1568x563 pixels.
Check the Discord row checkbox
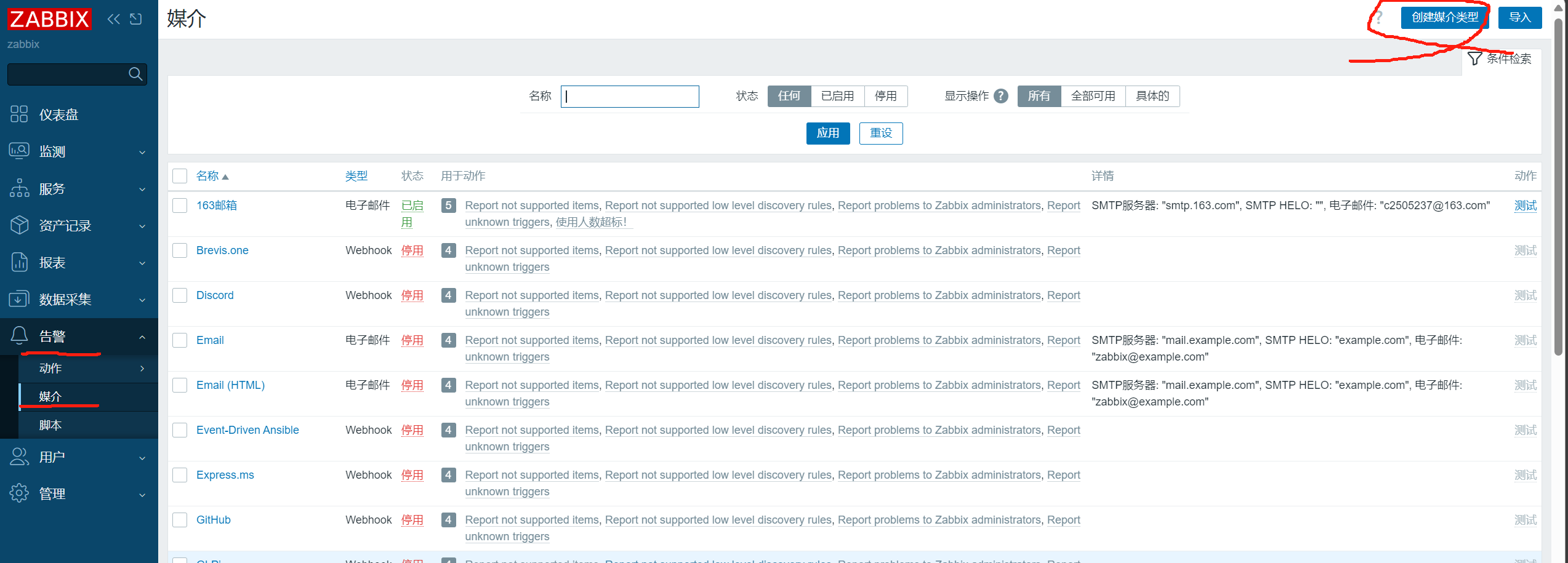coord(180,295)
